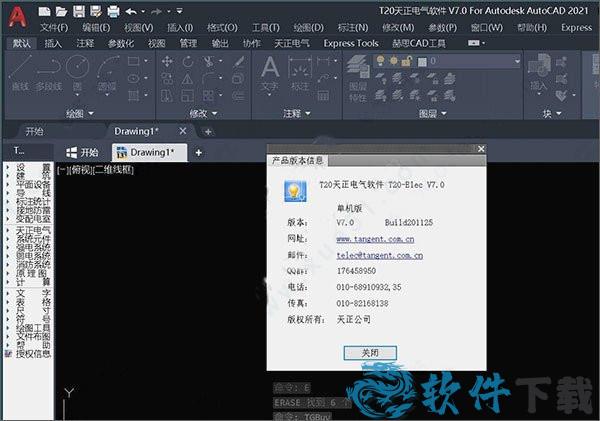
Task: Insert a Table from Annotation panel
Action: click(x=323, y=95)
